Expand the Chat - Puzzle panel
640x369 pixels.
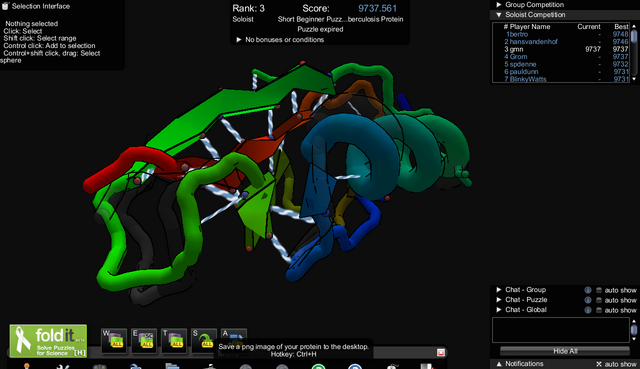(499, 300)
